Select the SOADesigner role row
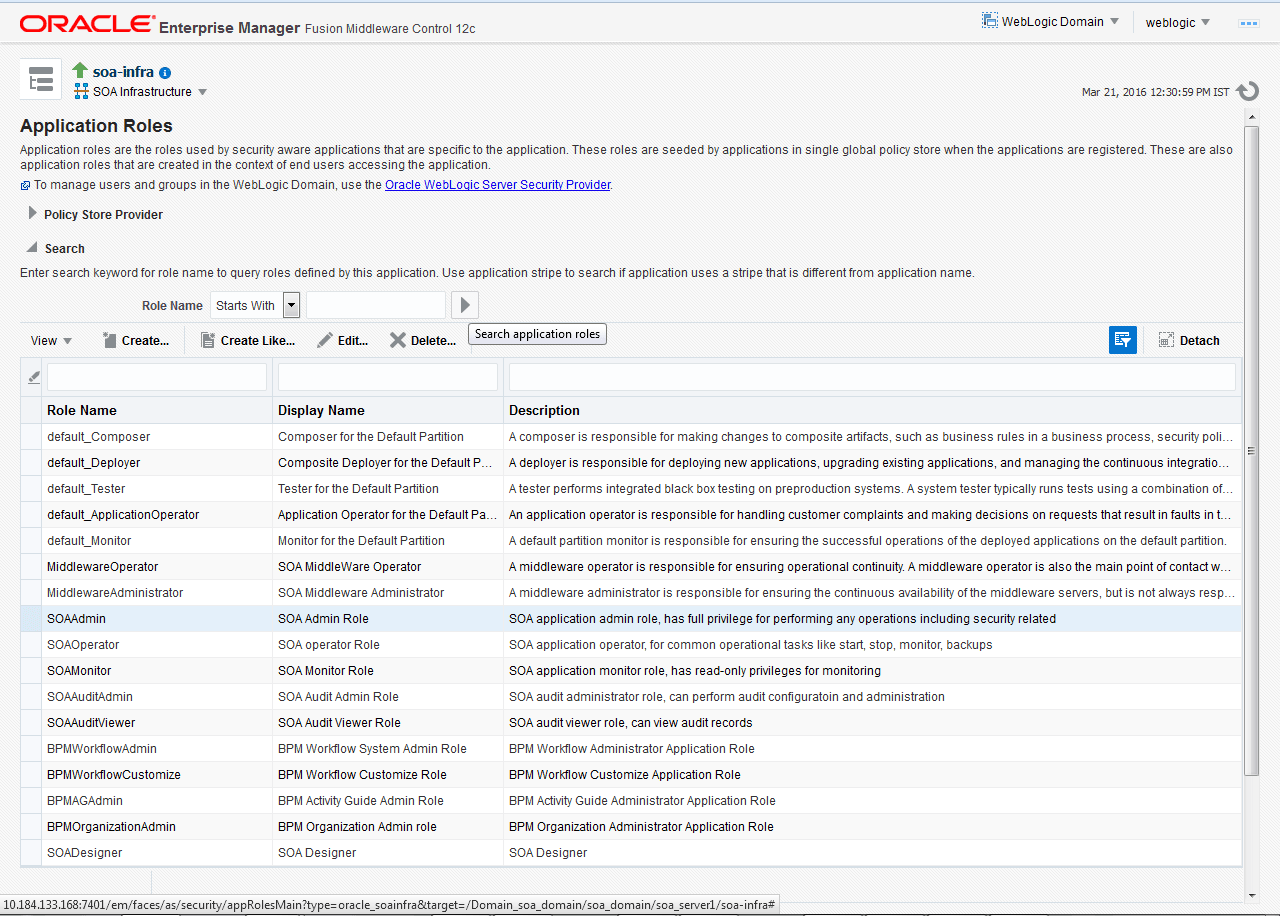Image resolution: width=1280 pixels, height=916 pixels. [x=631, y=853]
